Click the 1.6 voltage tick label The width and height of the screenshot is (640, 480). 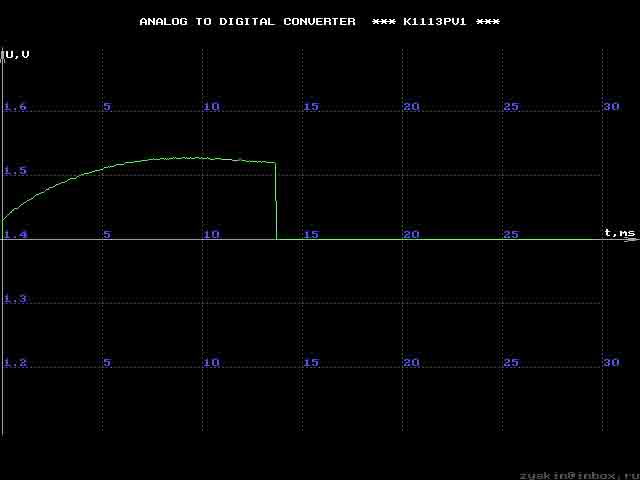(15, 107)
